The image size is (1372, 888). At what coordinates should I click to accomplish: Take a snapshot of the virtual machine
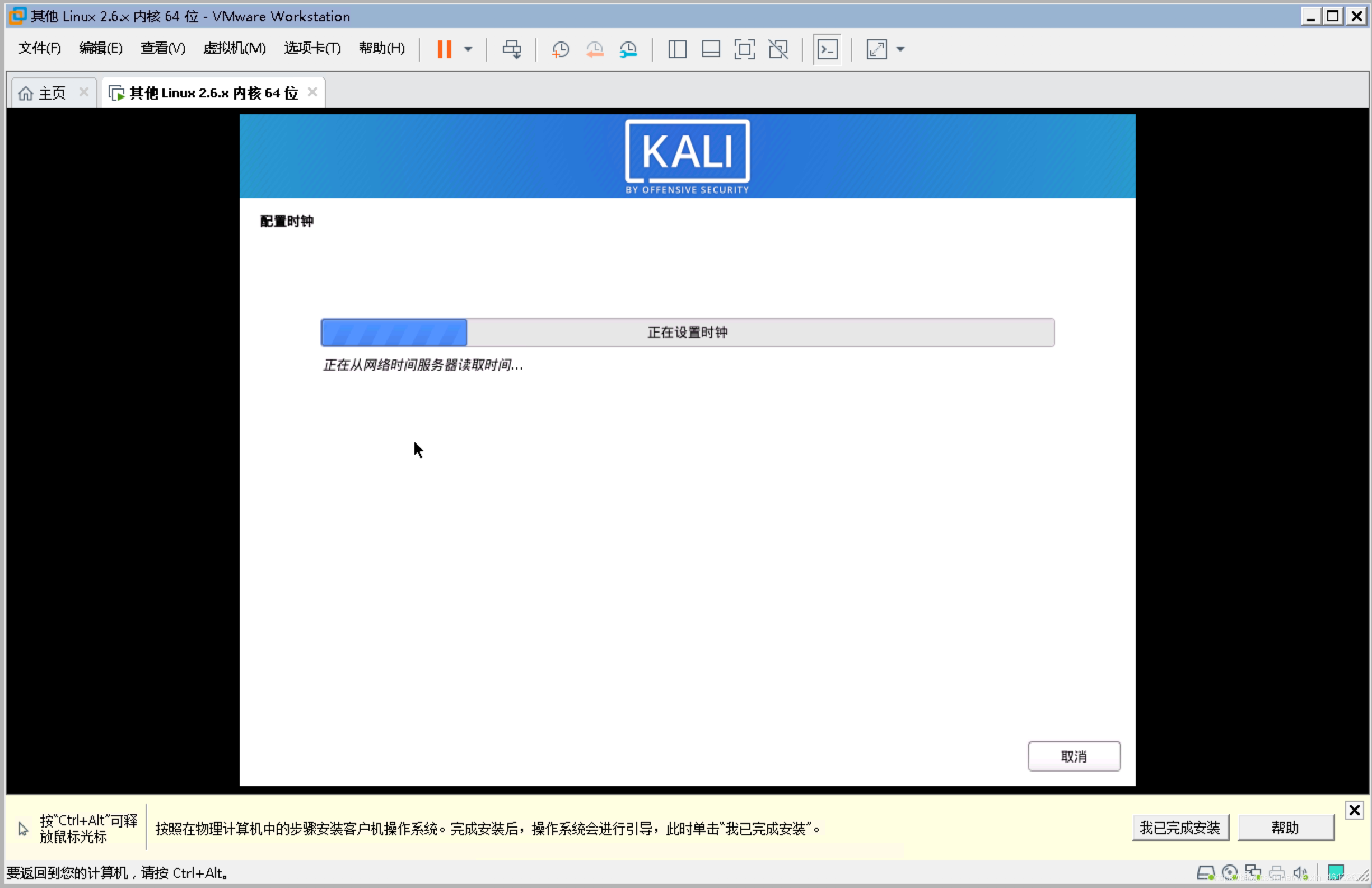[560, 50]
